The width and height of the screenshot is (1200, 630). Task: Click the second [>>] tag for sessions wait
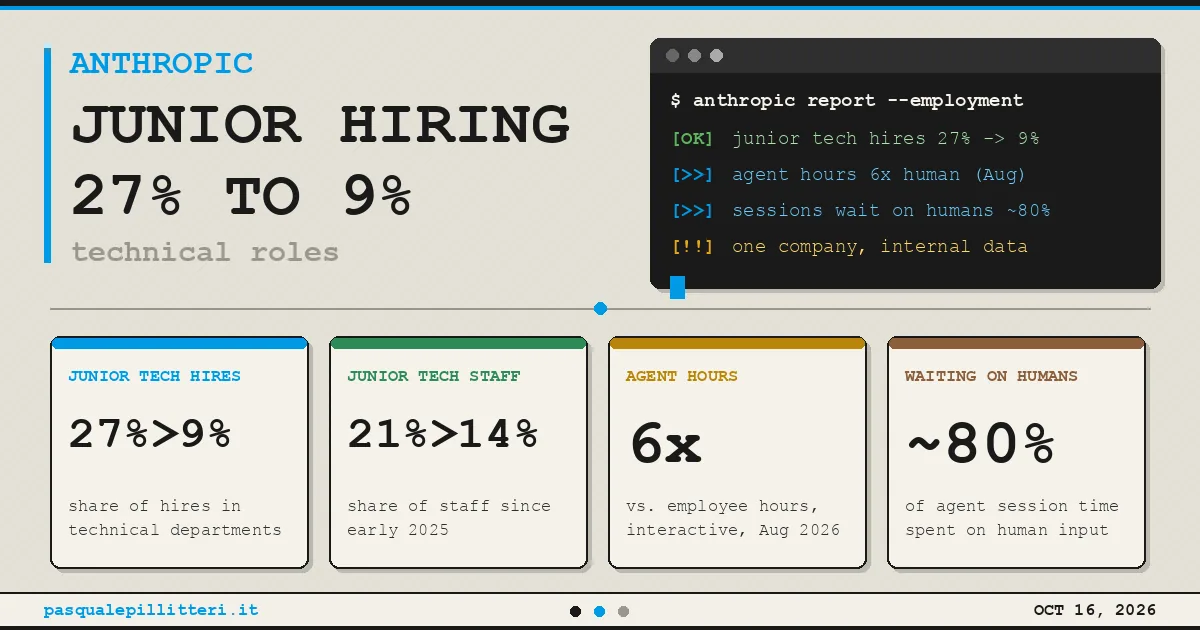(692, 211)
